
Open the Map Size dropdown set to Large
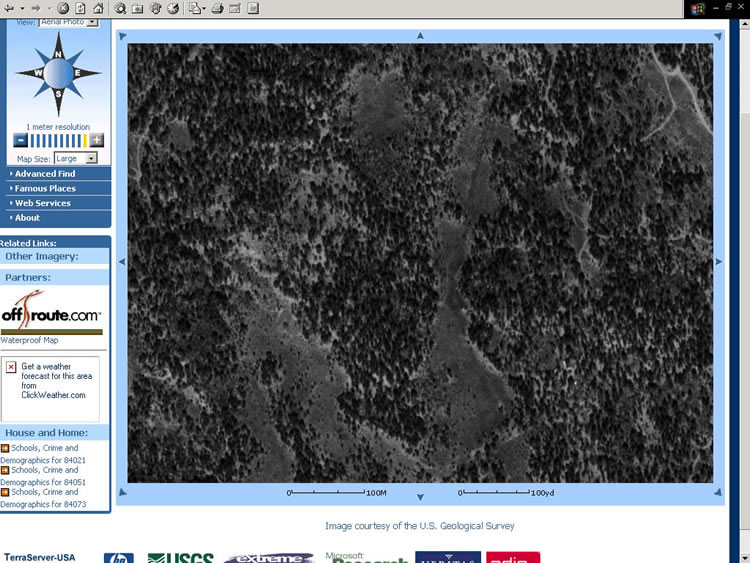click(x=76, y=158)
